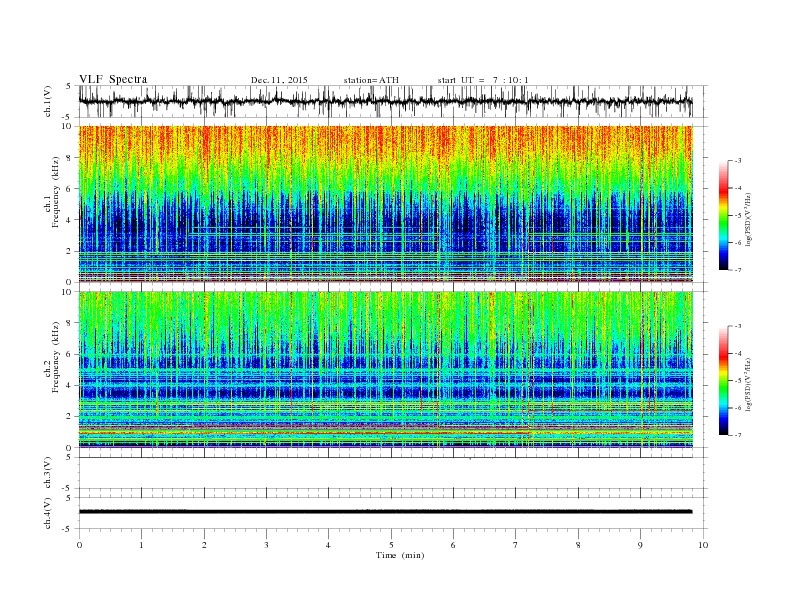Image resolution: width=792 pixels, height=612 pixels.
Task: Click the "ch.1(V)" waveform axis label
Action: tap(48, 101)
